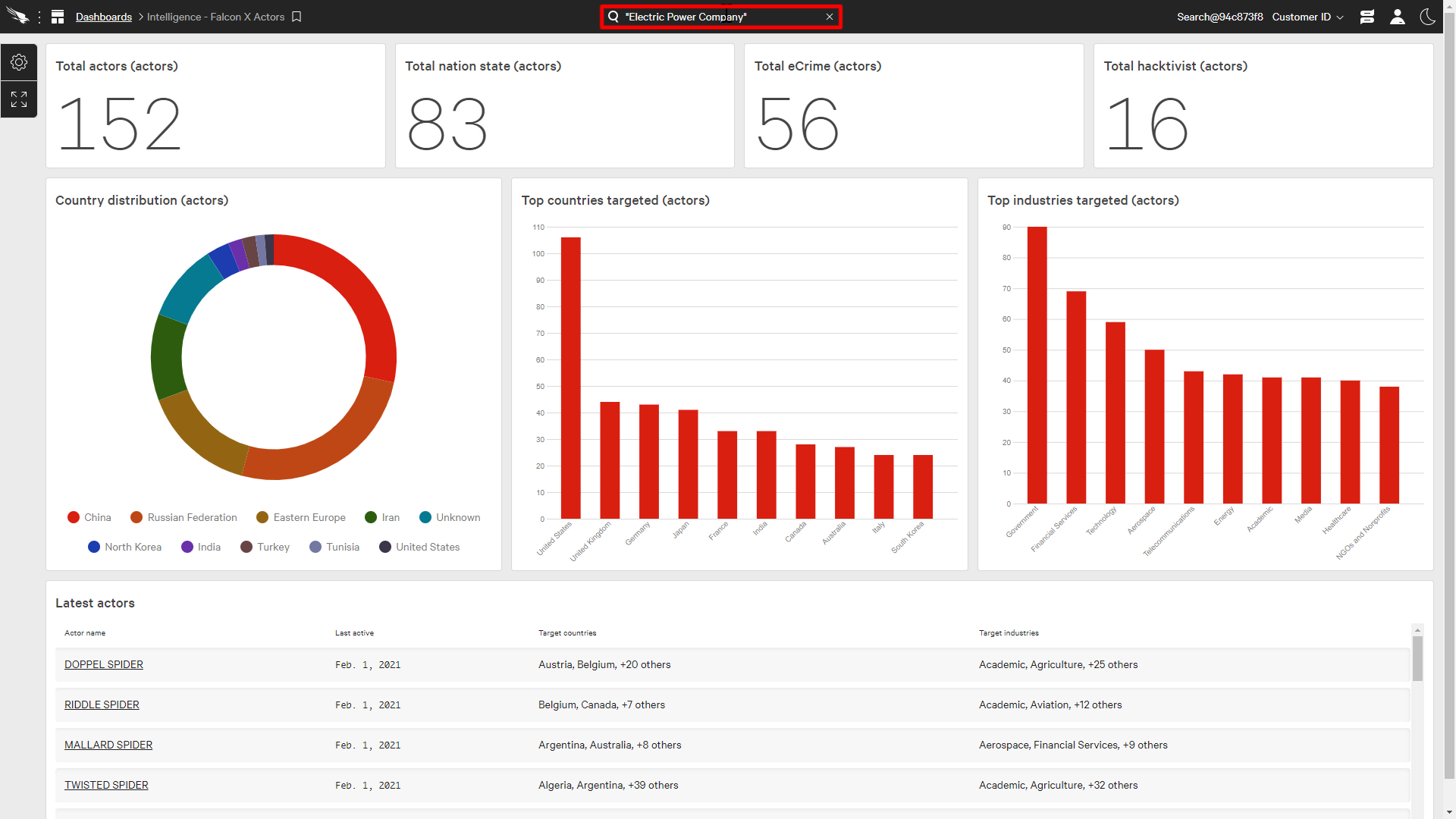1456x819 pixels.
Task: Click the Russian Federation color swatch
Action: coord(136,517)
